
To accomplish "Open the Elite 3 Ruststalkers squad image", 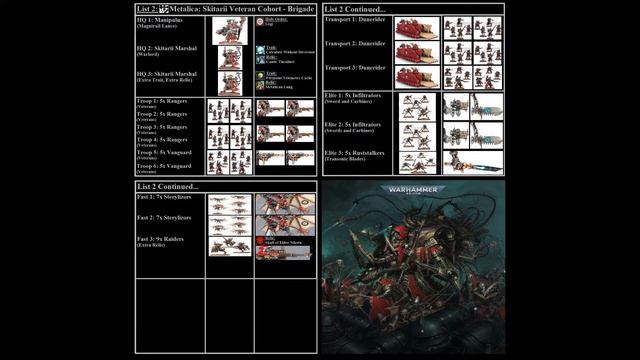I will coord(417,162).
